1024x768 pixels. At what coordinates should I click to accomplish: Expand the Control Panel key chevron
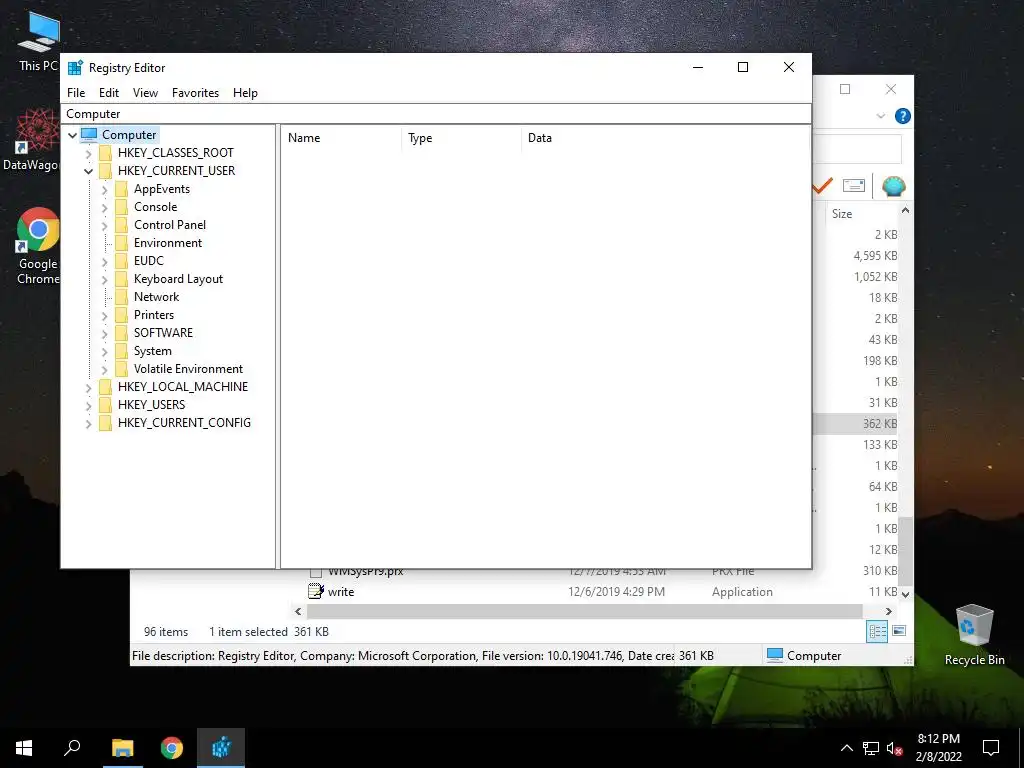pyautogui.click(x=104, y=225)
